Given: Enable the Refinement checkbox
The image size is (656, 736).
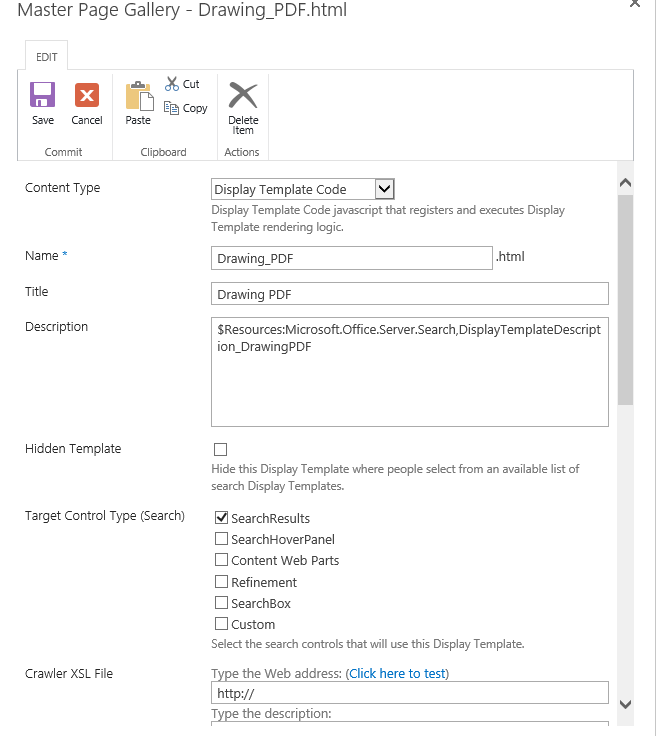Looking at the screenshot, I should click(221, 581).
